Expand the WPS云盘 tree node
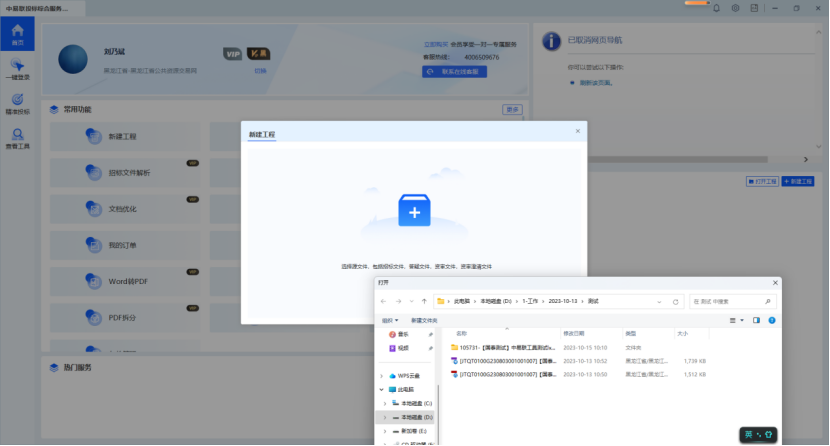The width and height of the screenshot is (830, 446). click(382, 376)
